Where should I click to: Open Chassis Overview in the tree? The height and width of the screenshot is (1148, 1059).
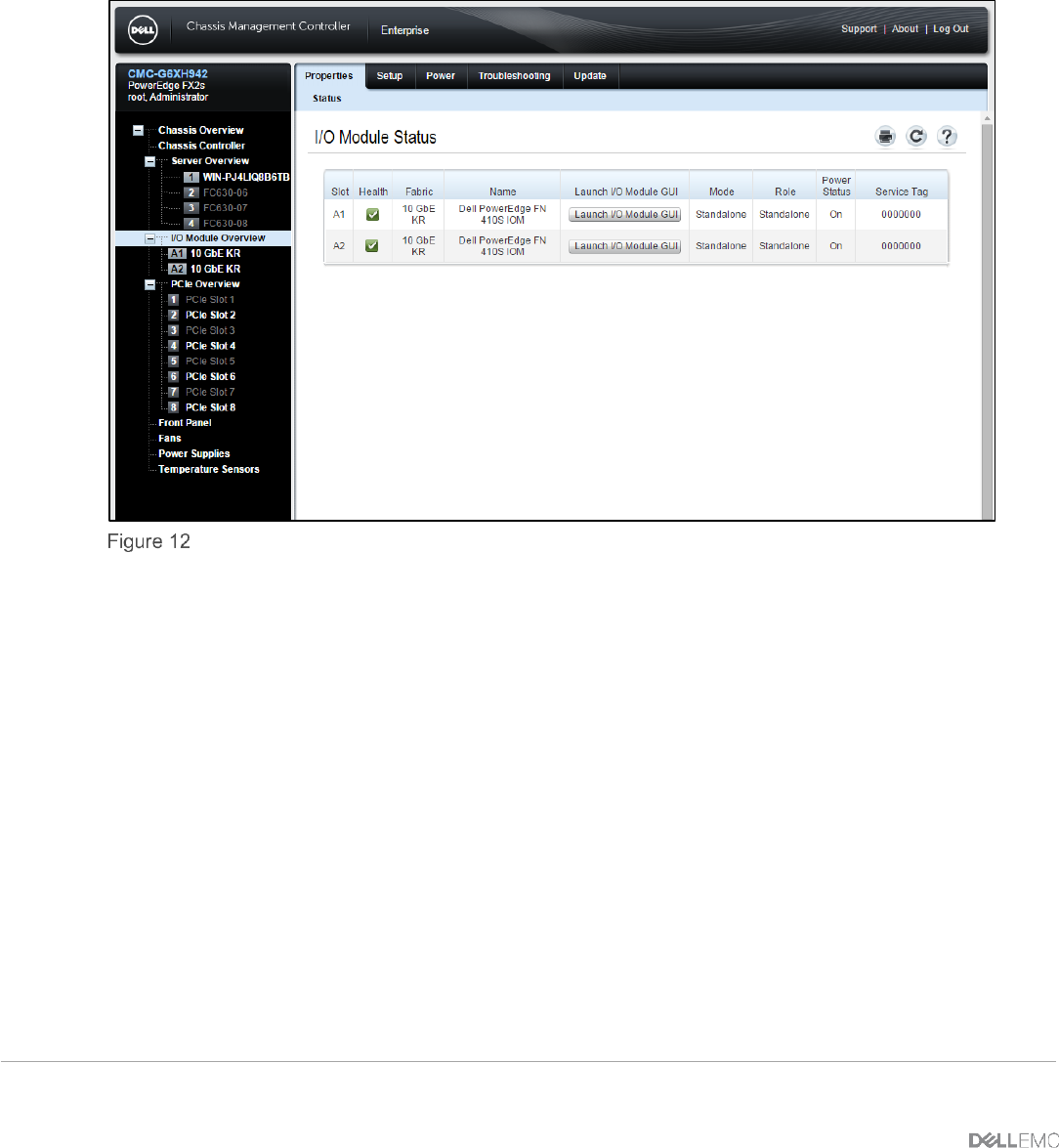(201, 130)
